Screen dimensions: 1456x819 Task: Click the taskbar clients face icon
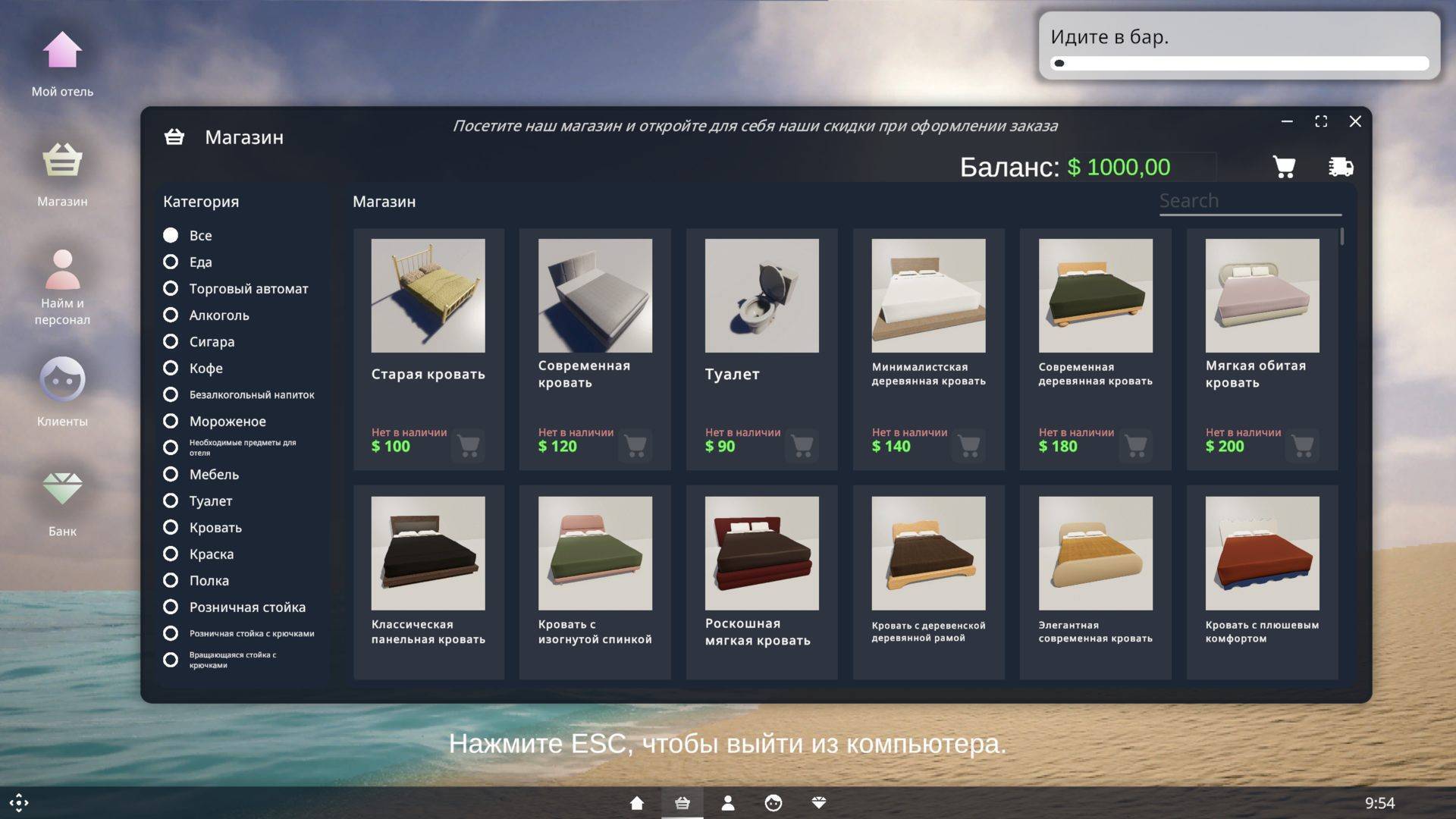pos(773,803)
